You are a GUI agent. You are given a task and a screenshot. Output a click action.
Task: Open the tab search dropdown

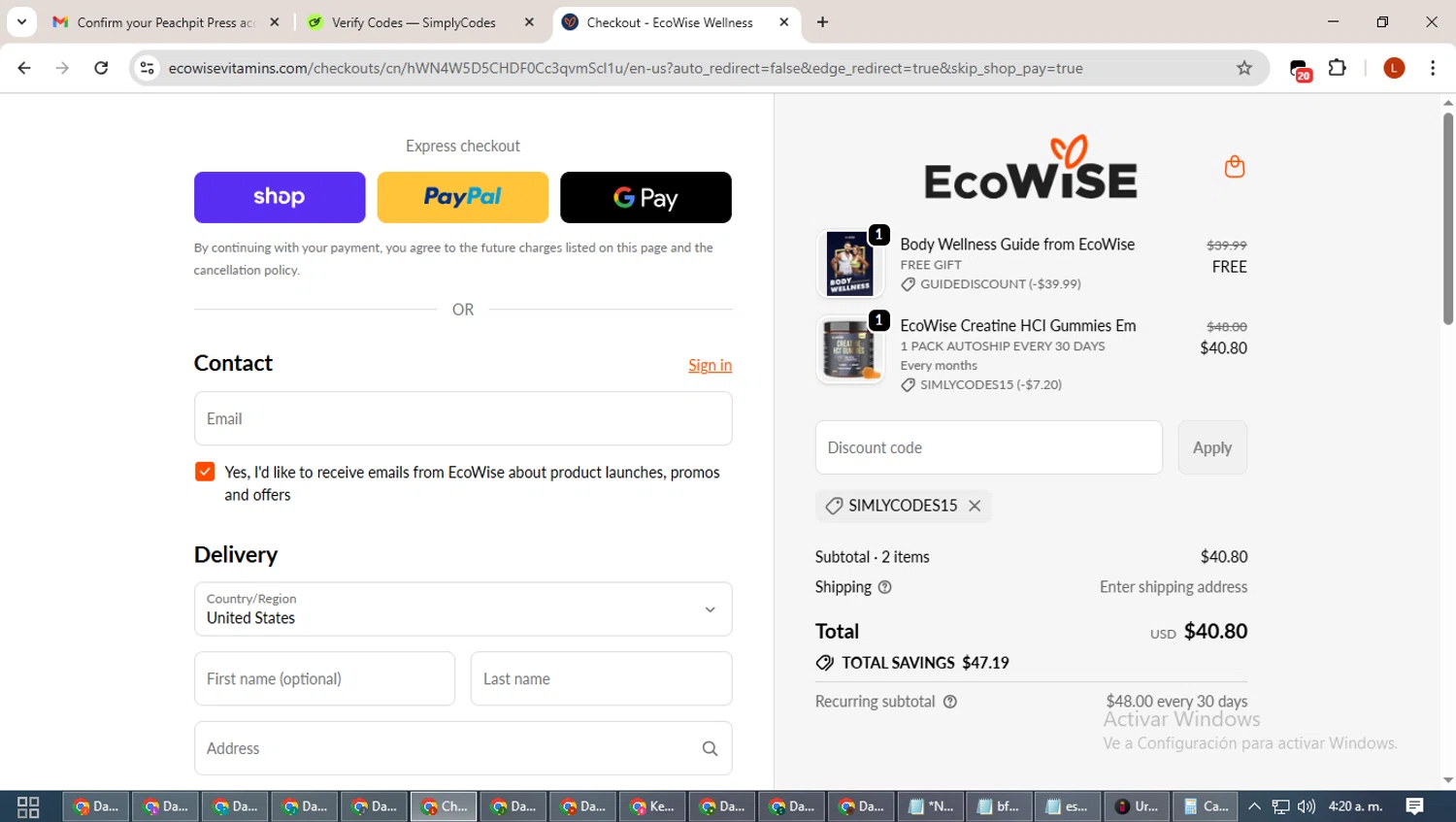(21, 22)
